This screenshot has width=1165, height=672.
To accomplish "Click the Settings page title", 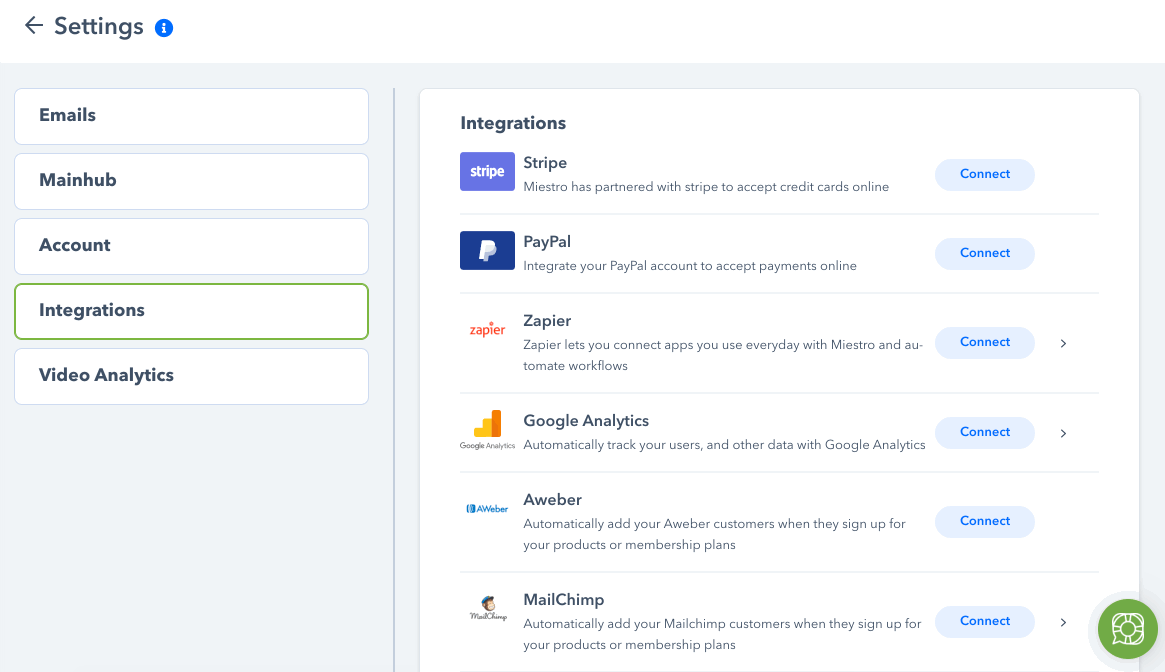I will click(99, 27).
